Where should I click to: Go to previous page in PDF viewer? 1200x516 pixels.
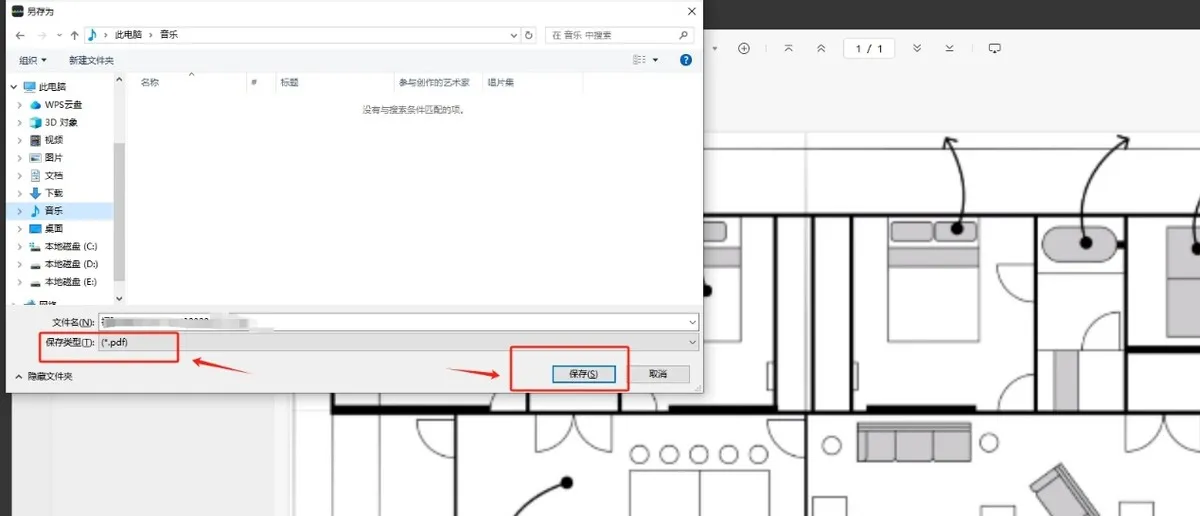[x=821, y=48]
